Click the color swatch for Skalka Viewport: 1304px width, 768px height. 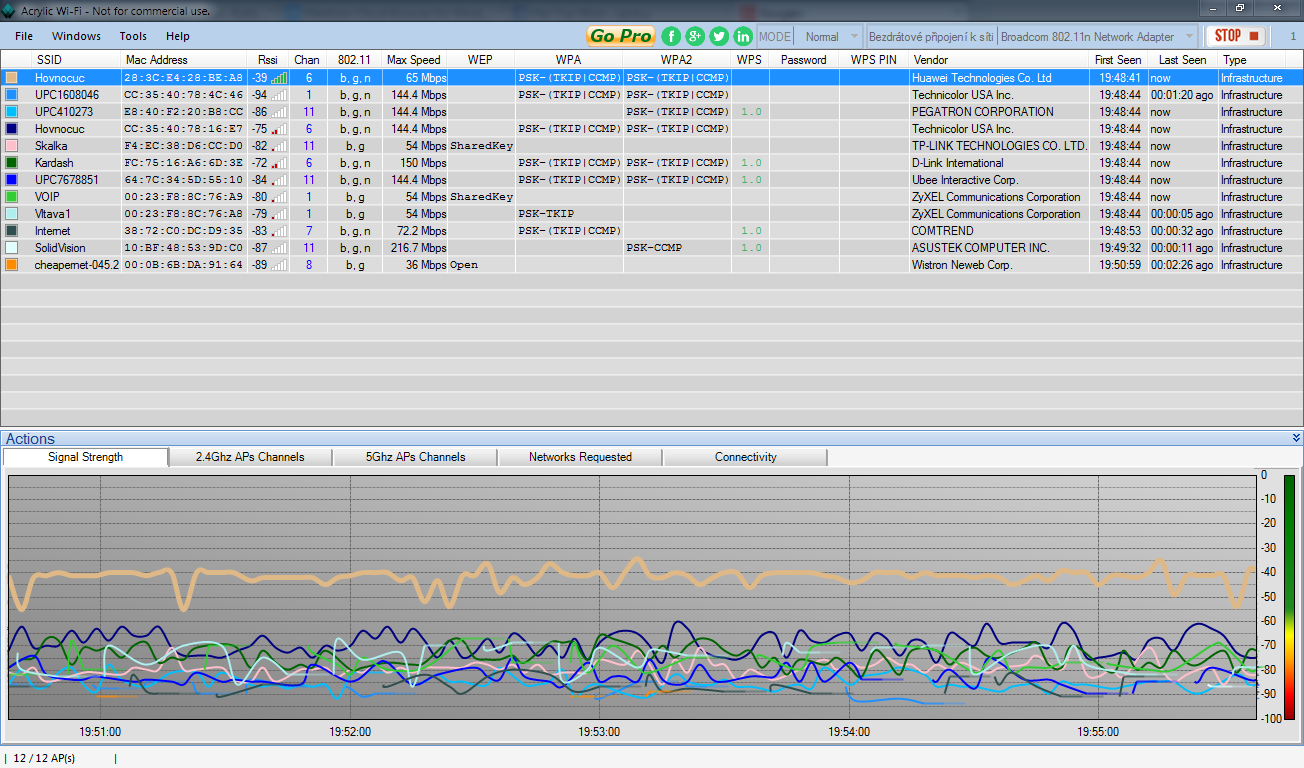point(11,146)
